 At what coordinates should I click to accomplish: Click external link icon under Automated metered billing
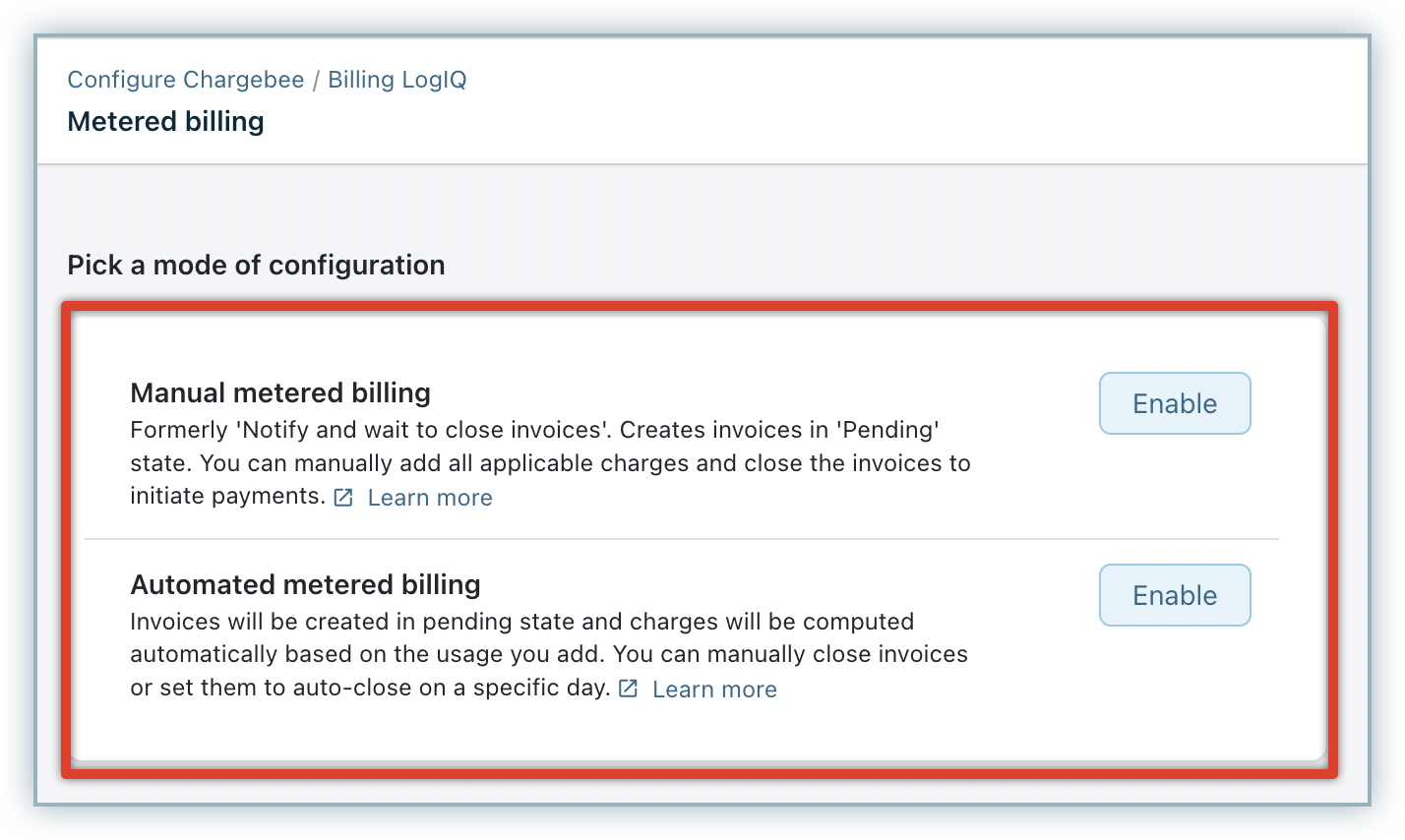pos(629,689)
